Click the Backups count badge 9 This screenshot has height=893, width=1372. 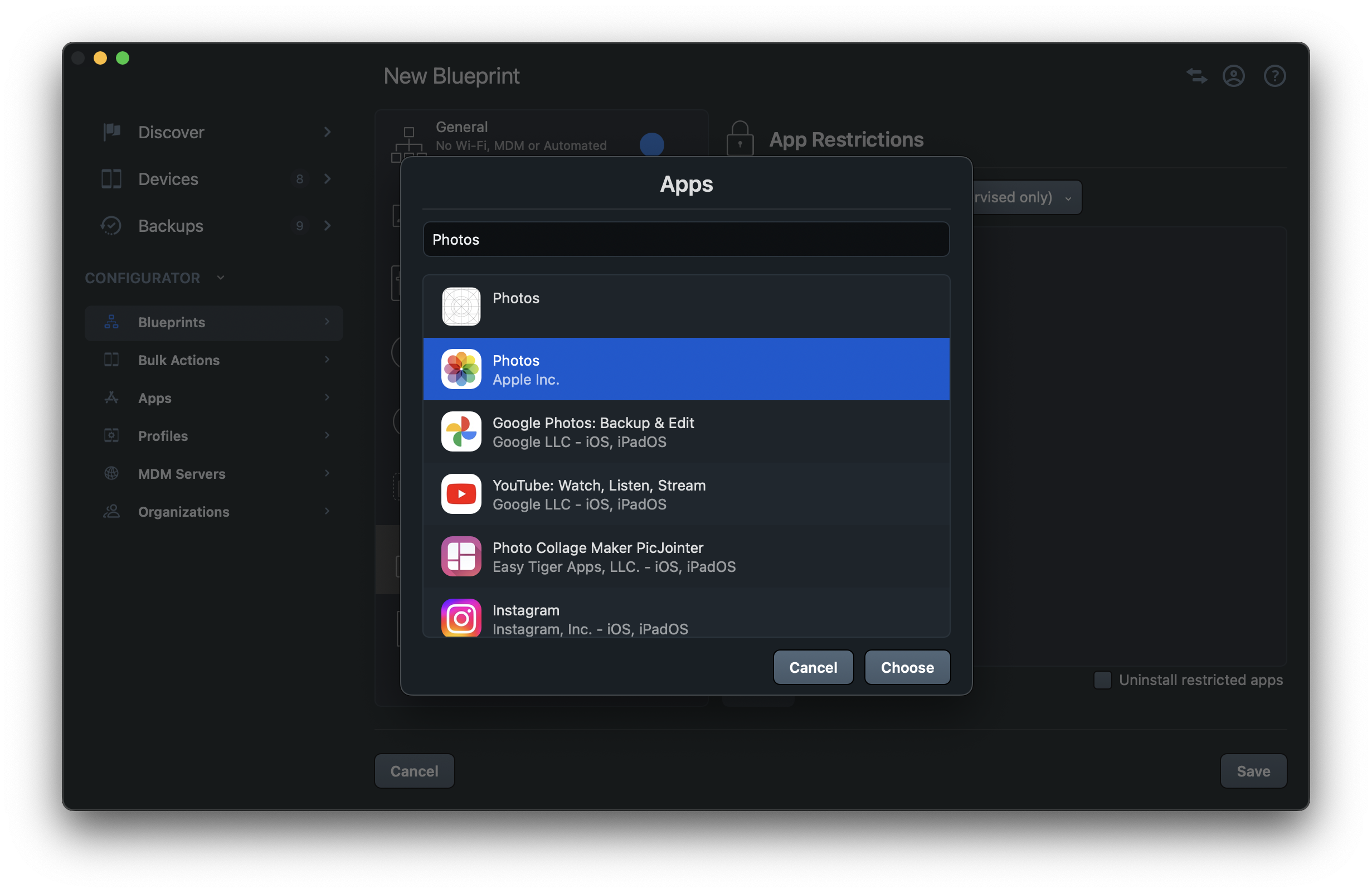pos(299,225)
